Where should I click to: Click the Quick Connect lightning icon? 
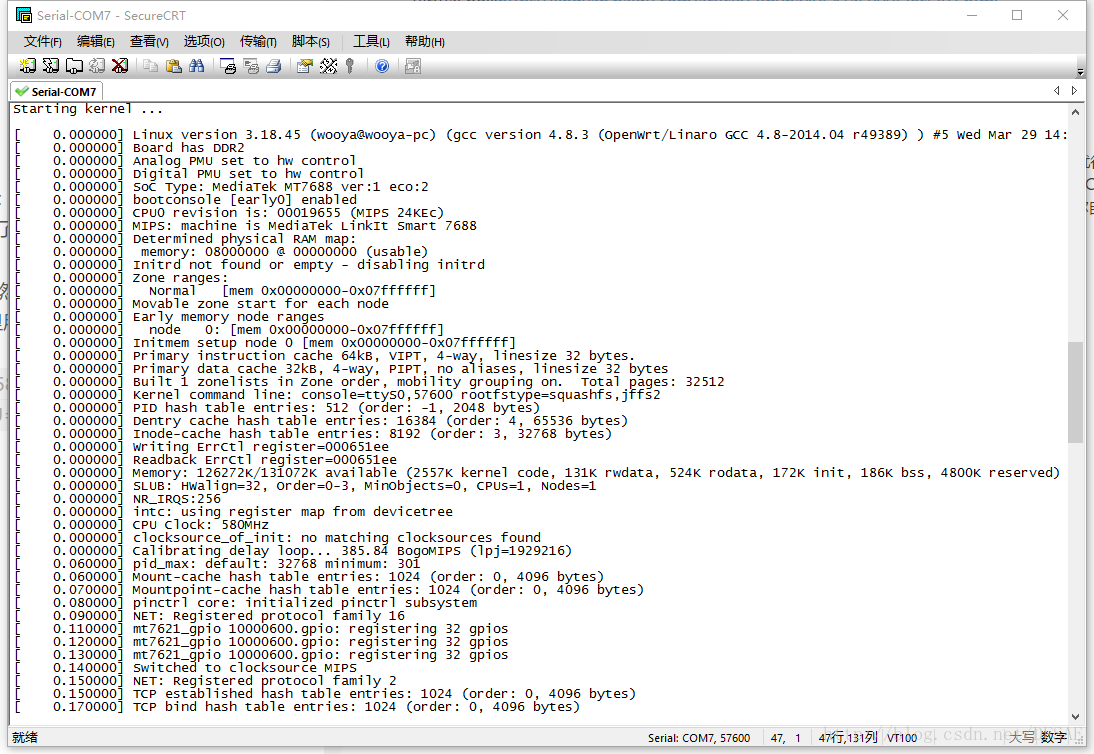click(x=51, y=66)
